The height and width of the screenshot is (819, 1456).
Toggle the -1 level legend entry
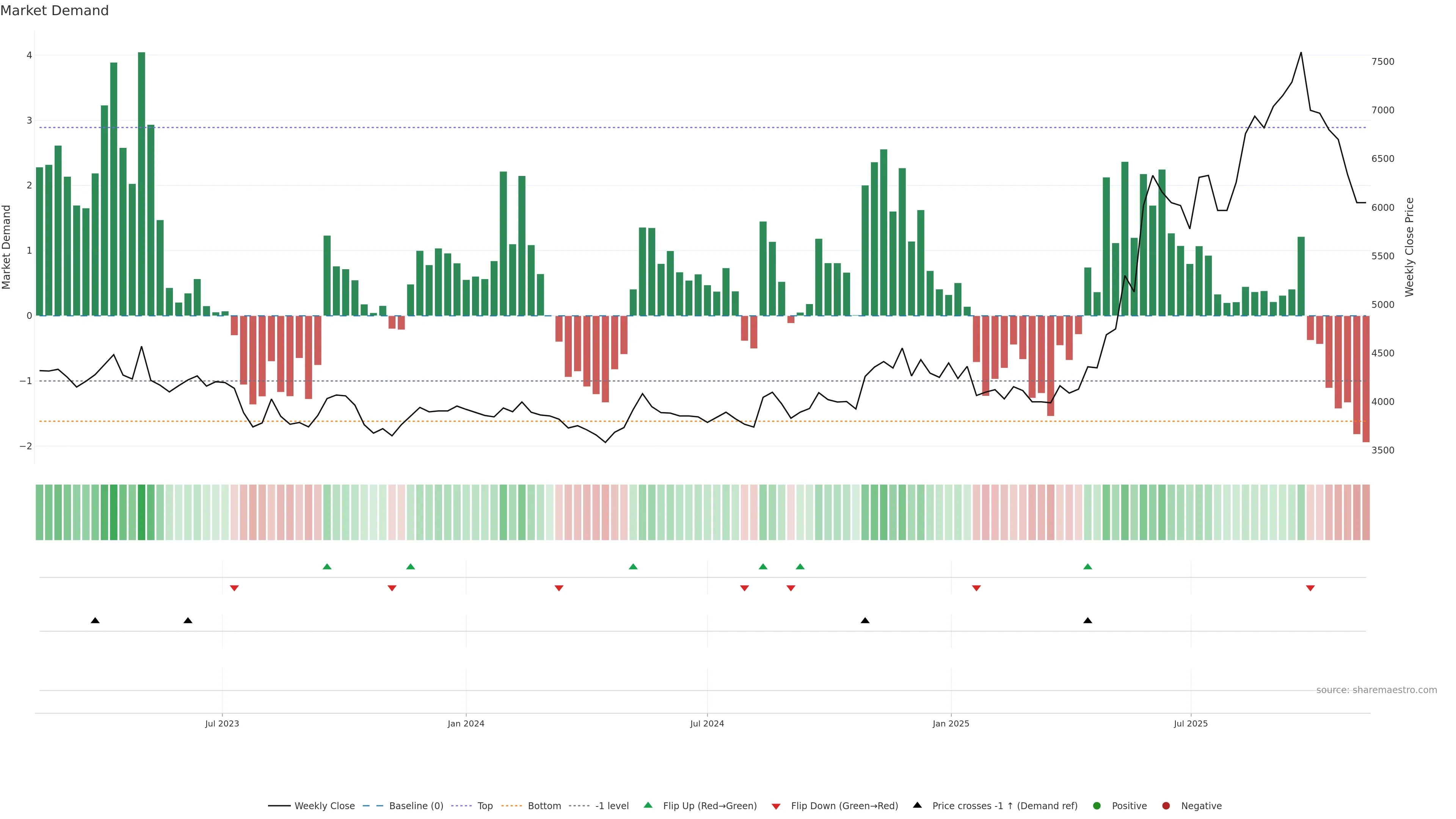[612, 806]
